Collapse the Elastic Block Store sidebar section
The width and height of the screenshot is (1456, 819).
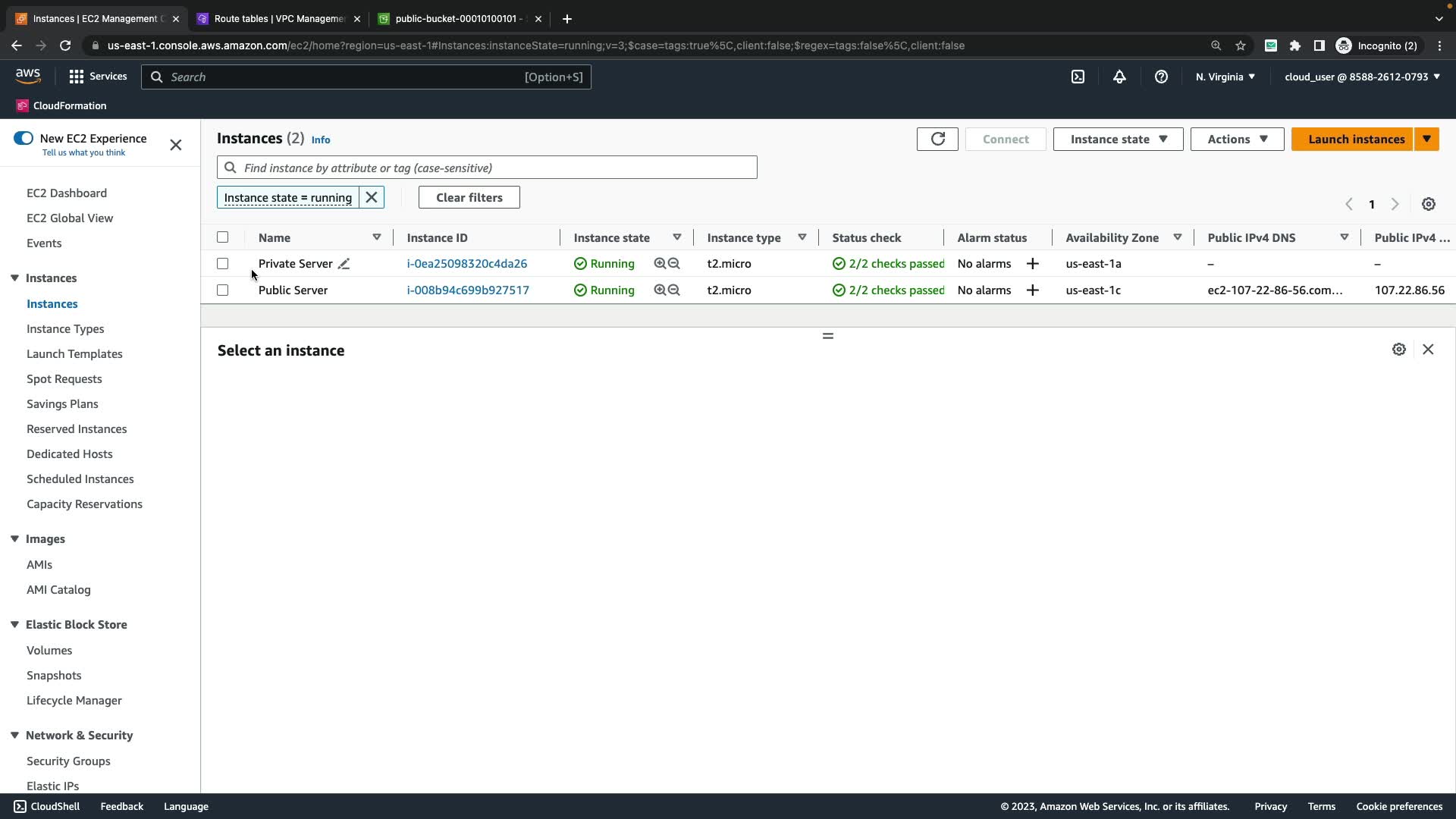(x=14, y=625)
